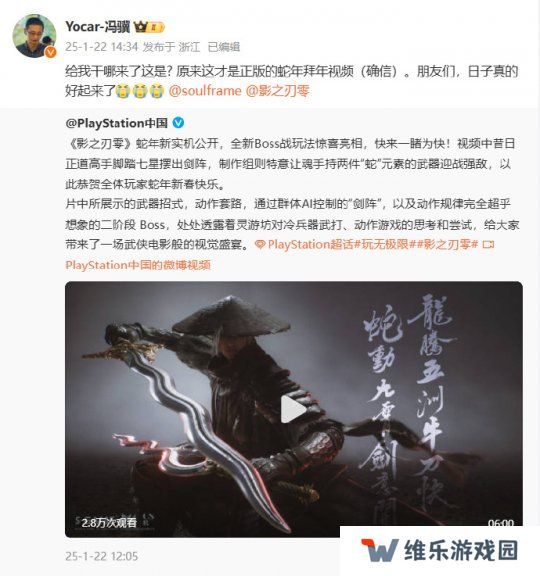
Task: Click the orange verified badge on avatar
Action: pyautogui.click(x=50, y=52)
